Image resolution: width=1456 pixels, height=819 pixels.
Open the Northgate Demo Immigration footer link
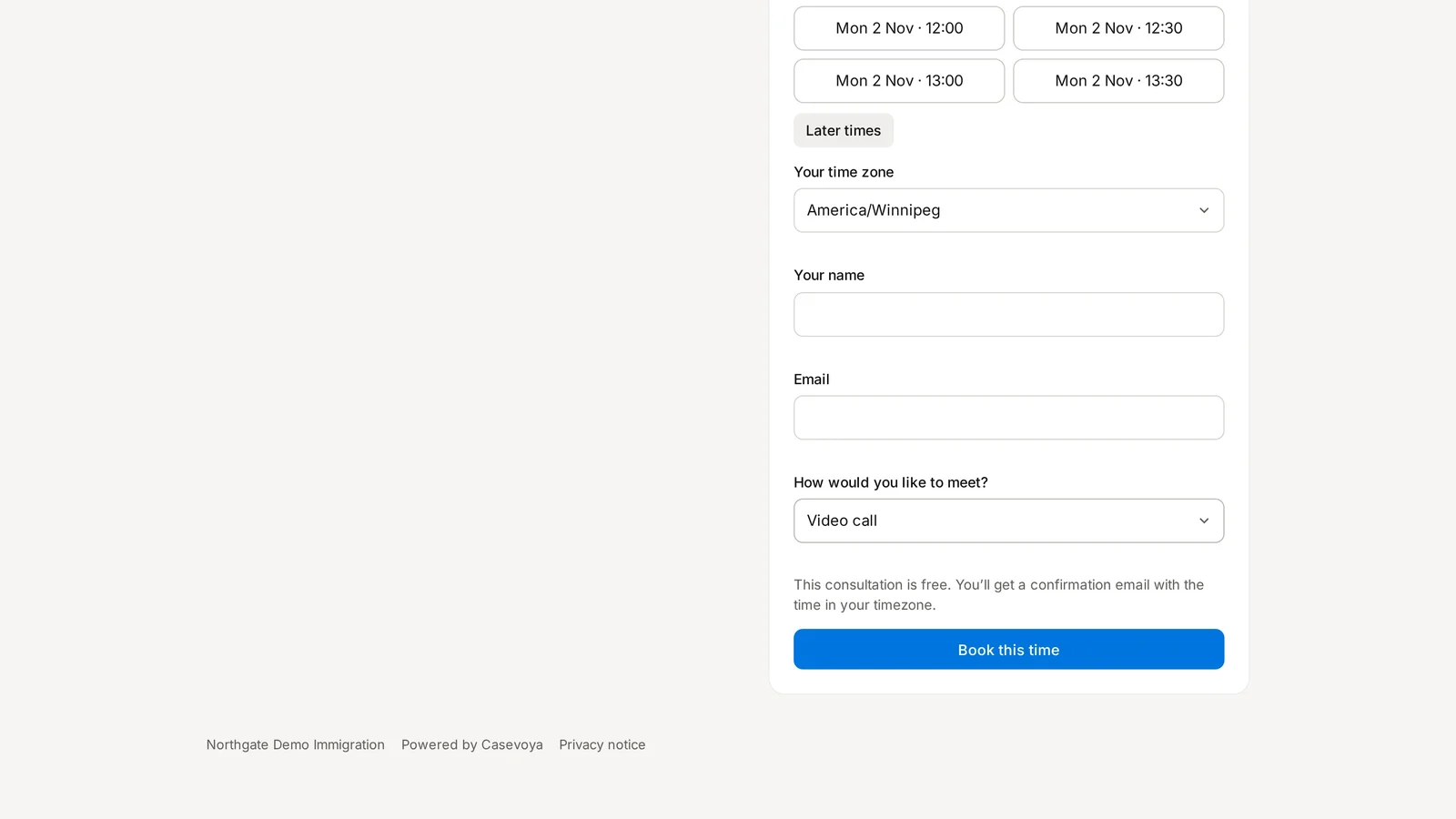point(296,744)
